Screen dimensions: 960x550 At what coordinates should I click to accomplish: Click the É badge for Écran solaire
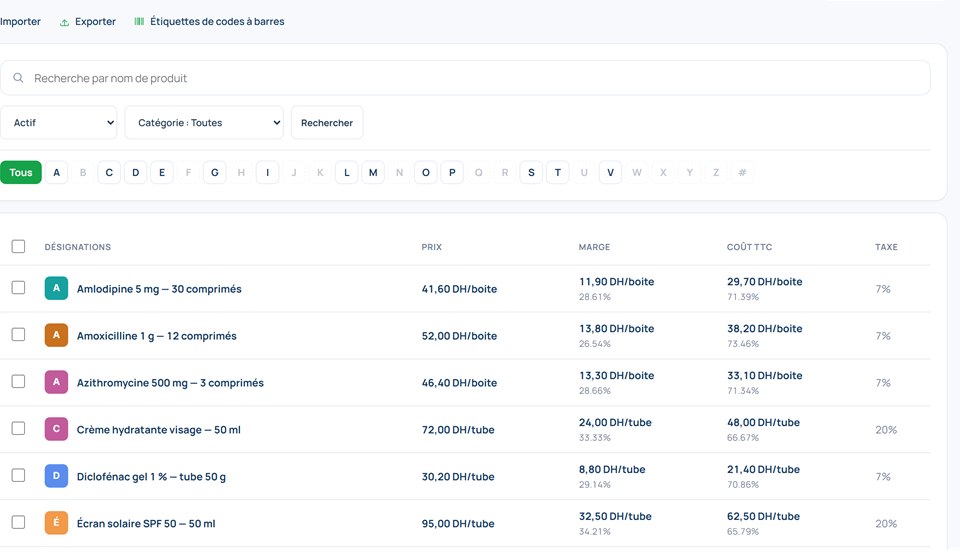[56, 522]
